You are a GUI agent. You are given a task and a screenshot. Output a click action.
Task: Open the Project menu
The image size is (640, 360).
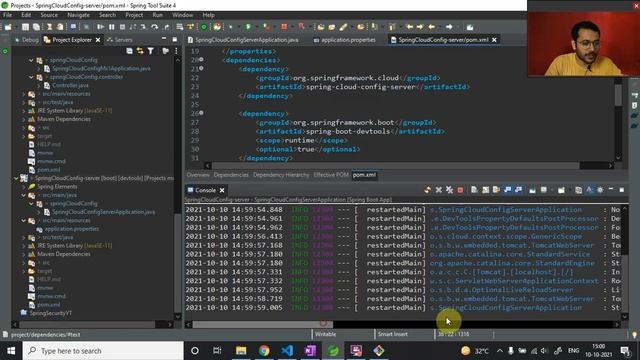[x=134, y=15]
